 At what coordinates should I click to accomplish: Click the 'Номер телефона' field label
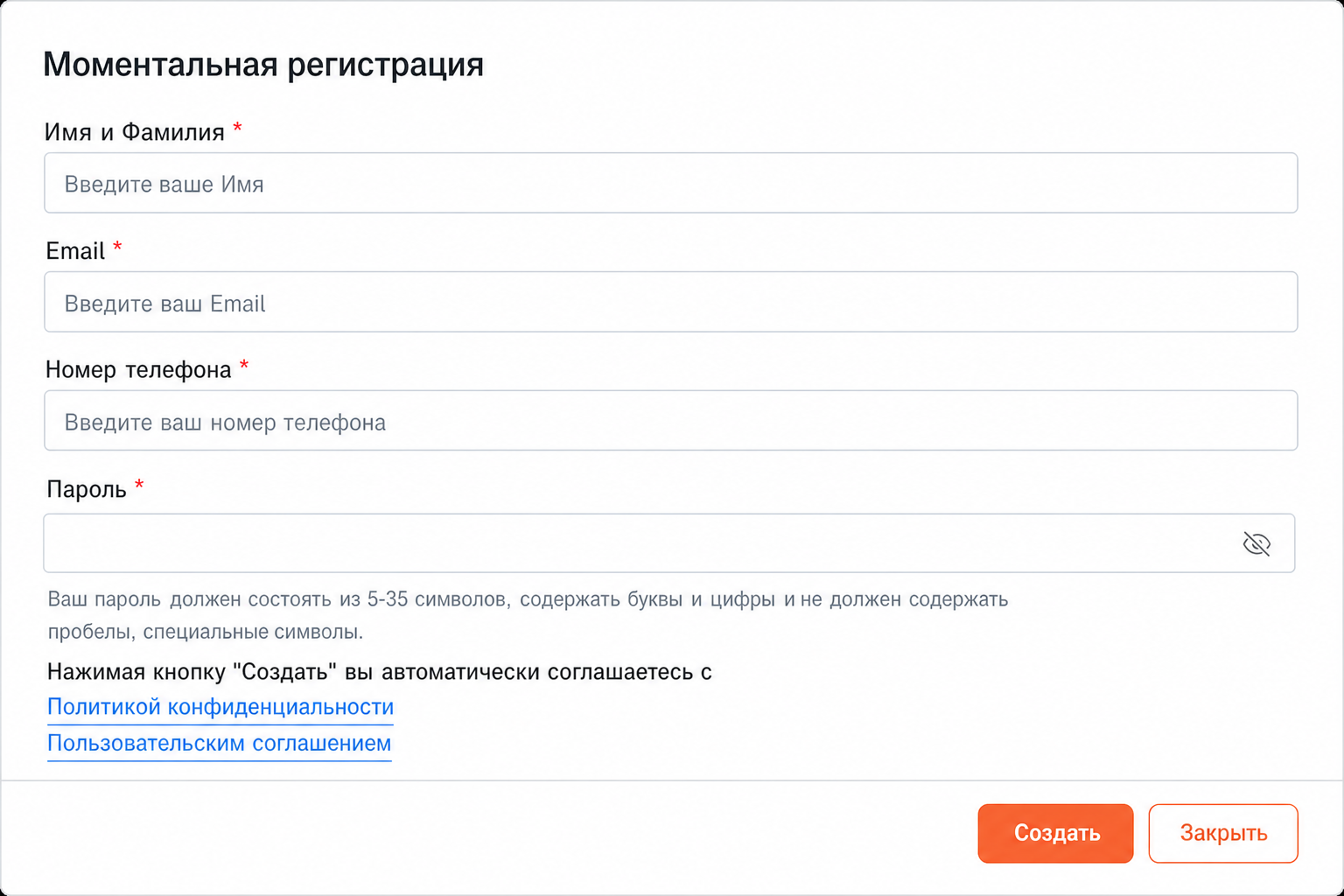(138, 370)
